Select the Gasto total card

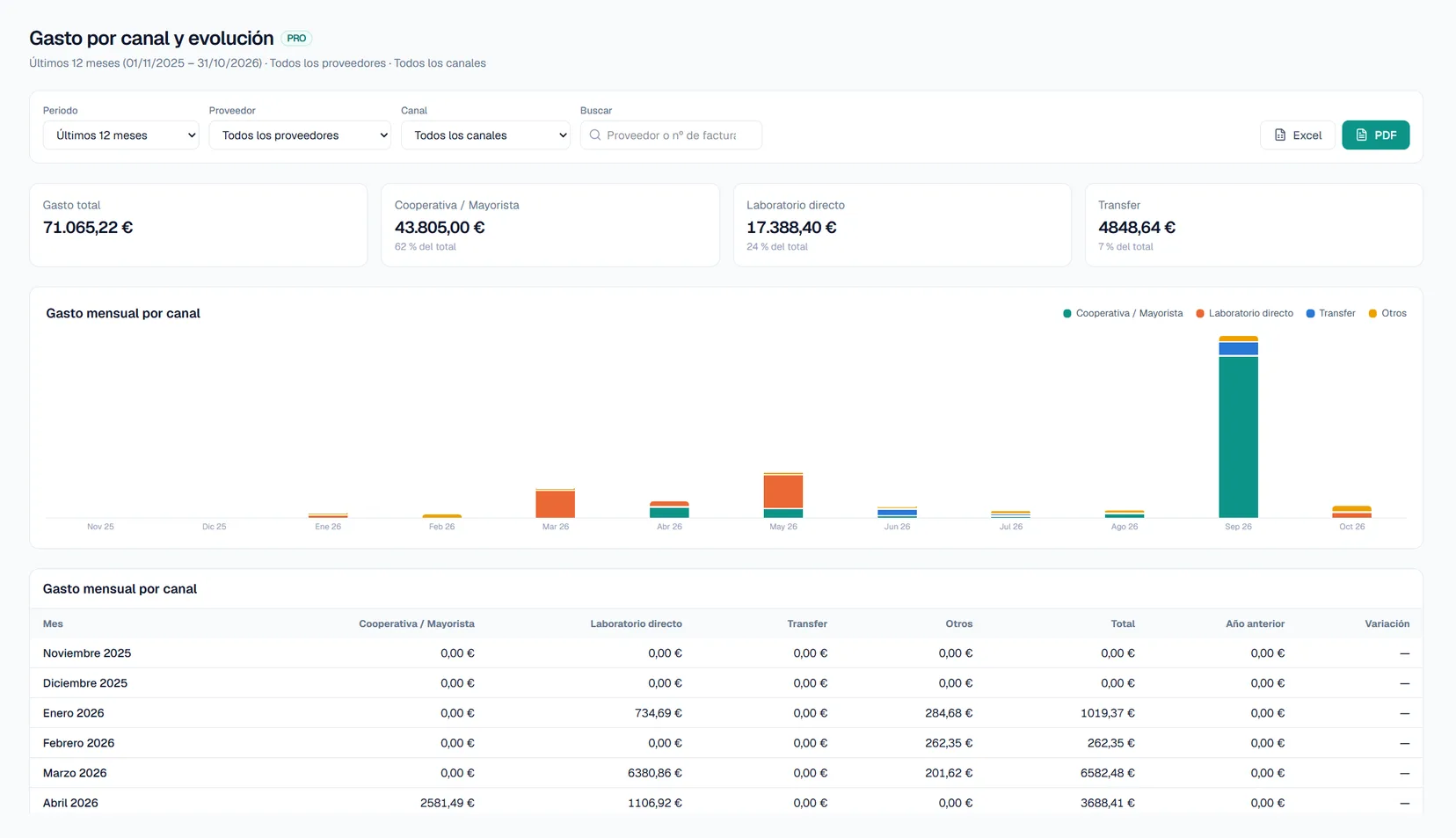coord(198,225)
